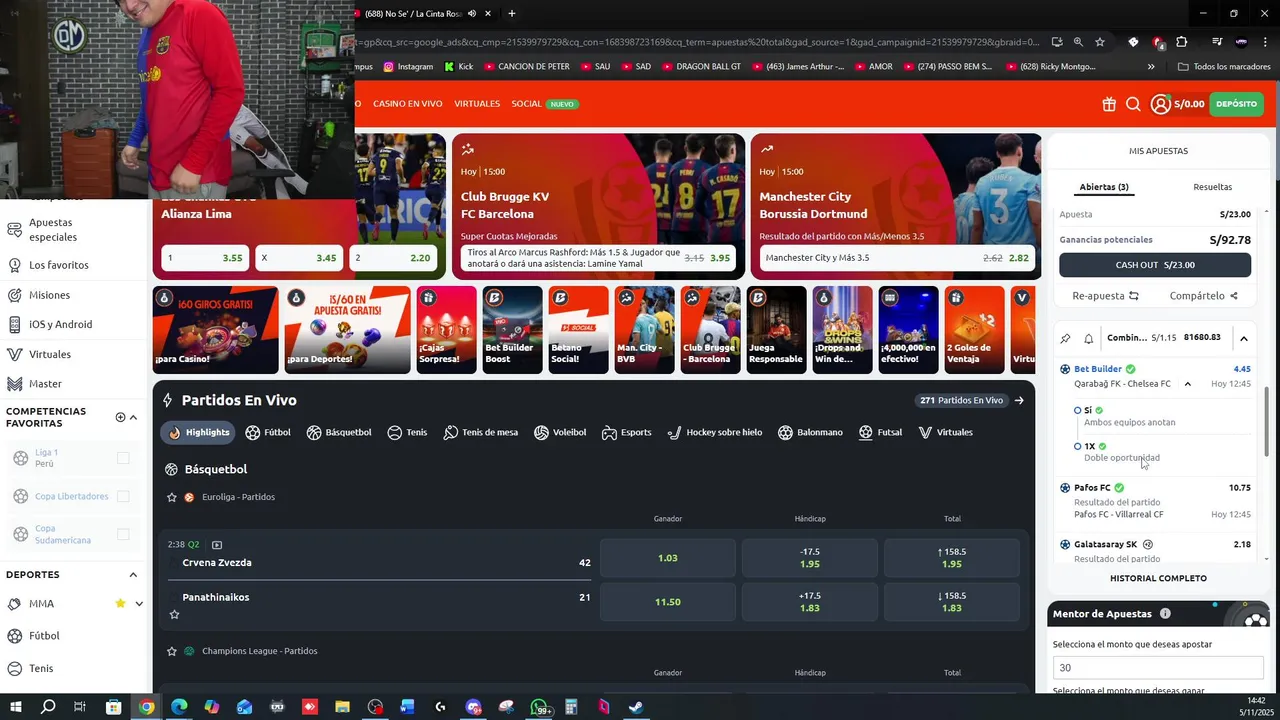This screenshot has width=1280, height=720.
Task: Select the Básquetbol live filter tab
Action: 339,433
